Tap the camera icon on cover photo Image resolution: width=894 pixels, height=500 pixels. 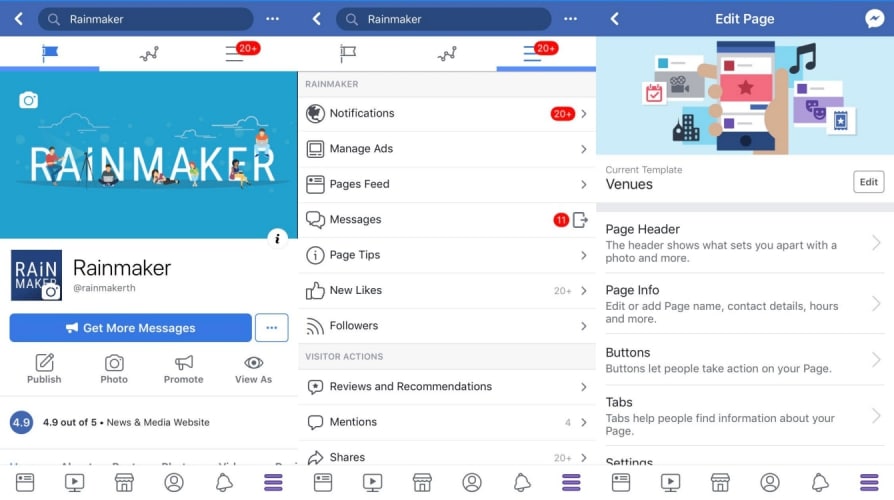(29, 100)
